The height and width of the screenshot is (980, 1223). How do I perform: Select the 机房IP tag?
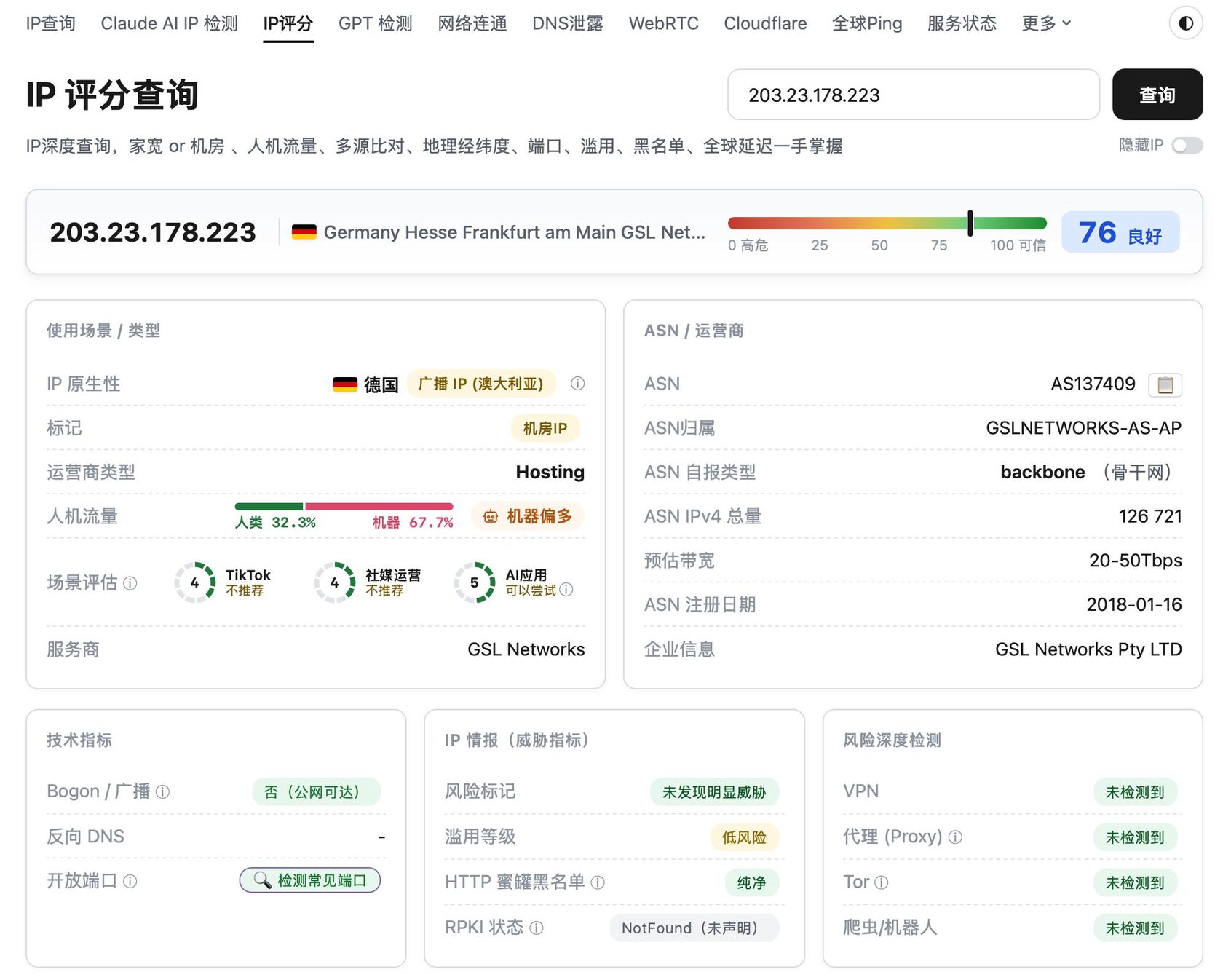pos(545,428)
